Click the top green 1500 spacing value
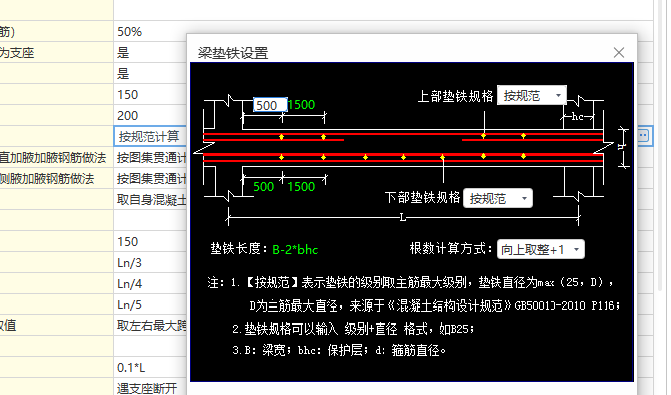Image resolution: width=671 pixels, height=395 pixels. coord(301,105)
